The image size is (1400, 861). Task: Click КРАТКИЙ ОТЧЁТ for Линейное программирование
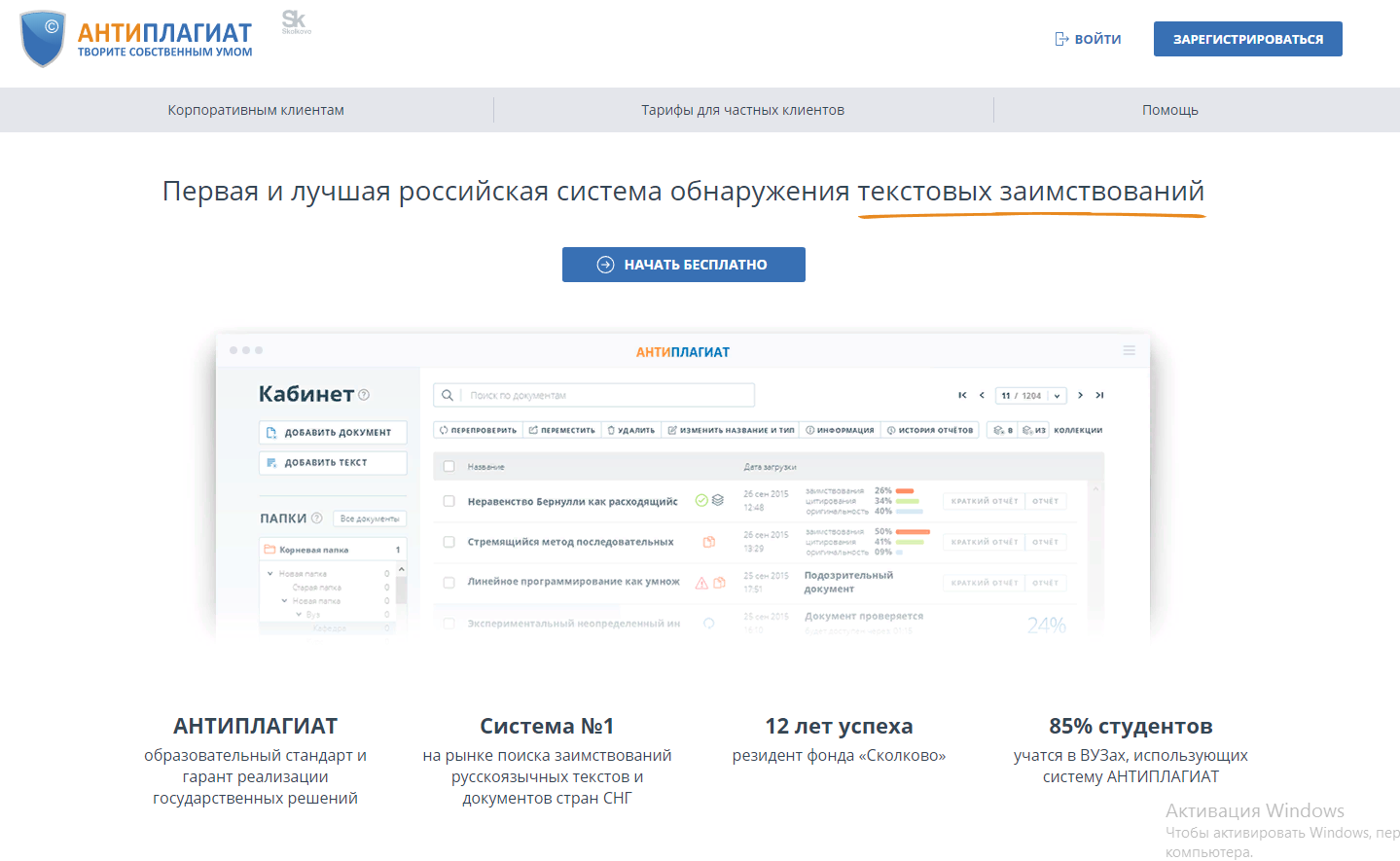pos(984,583)
